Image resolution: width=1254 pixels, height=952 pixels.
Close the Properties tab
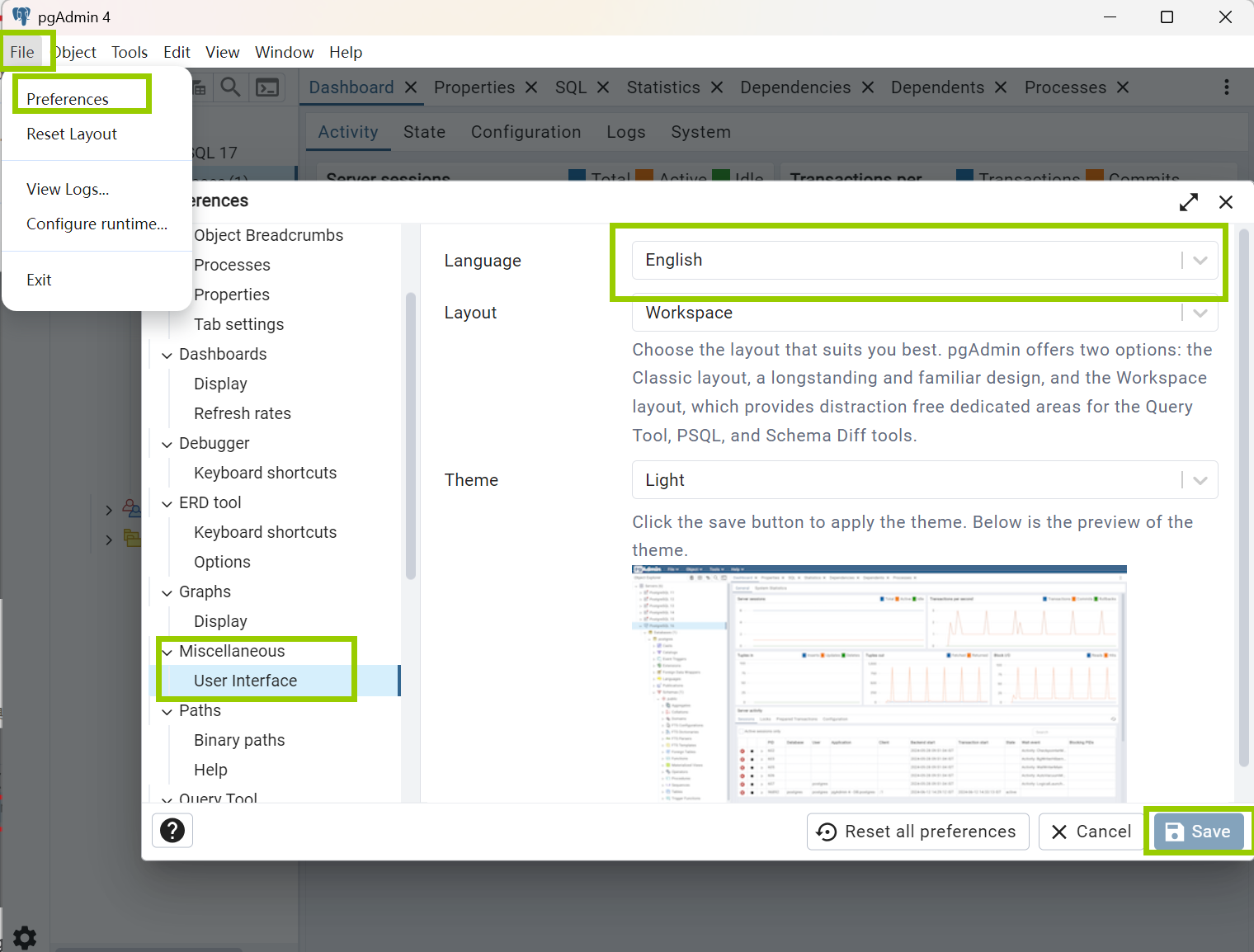pyautogui.click(x=531, y=87)
